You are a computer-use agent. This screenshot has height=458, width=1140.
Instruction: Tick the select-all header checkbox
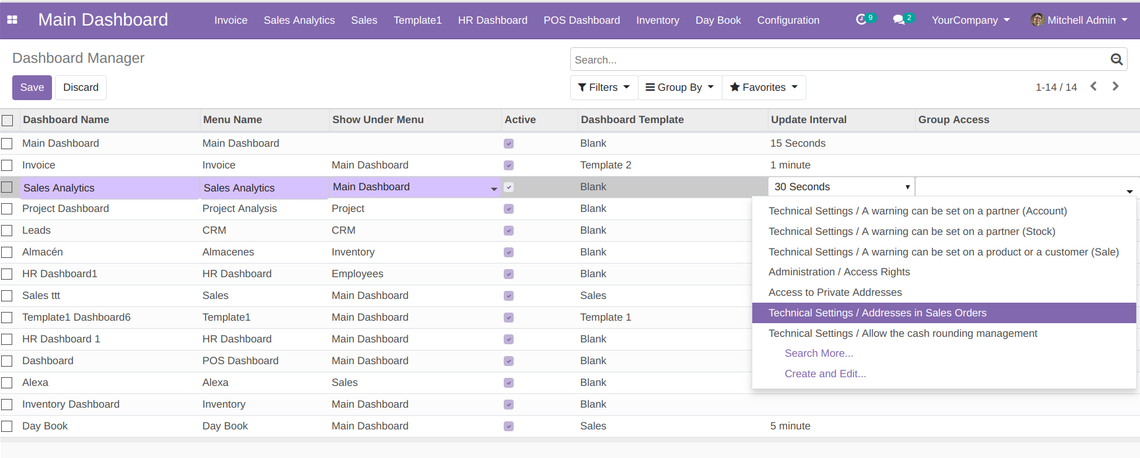tap(8, 120)
